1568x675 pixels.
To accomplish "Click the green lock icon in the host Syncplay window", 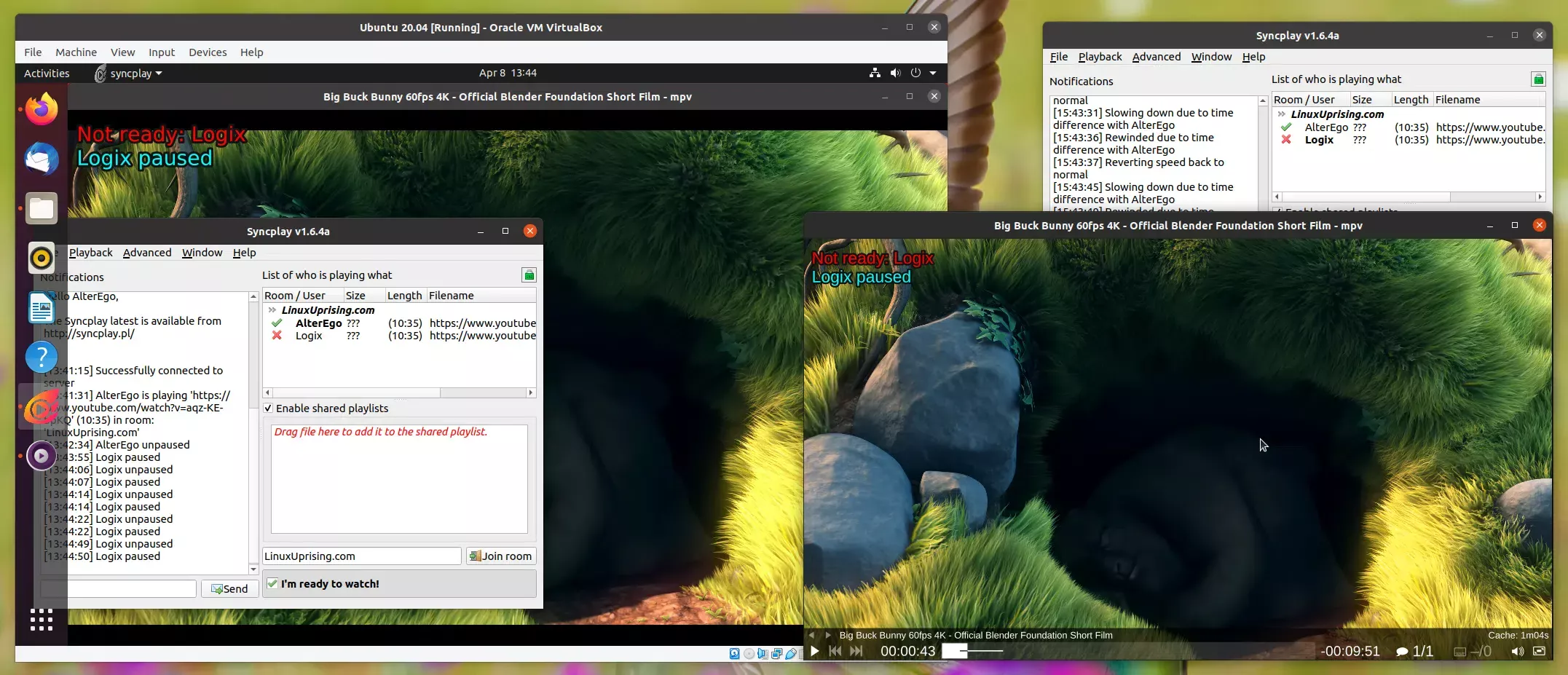I will click(1538, 79).
